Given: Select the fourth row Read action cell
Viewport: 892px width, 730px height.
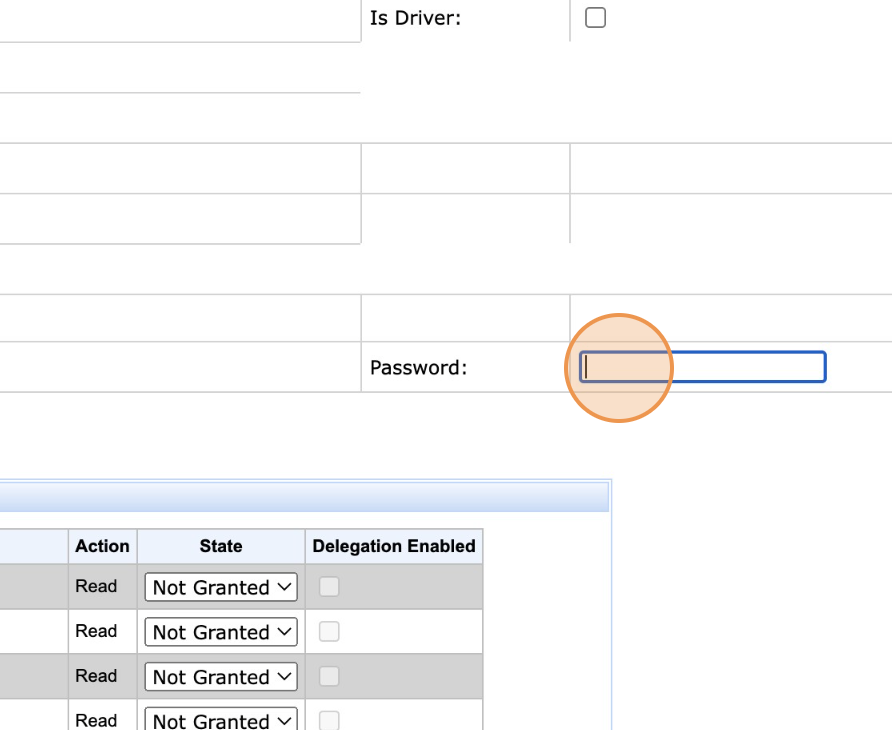Looking at the screenshot, I should (x=96, y=720).
